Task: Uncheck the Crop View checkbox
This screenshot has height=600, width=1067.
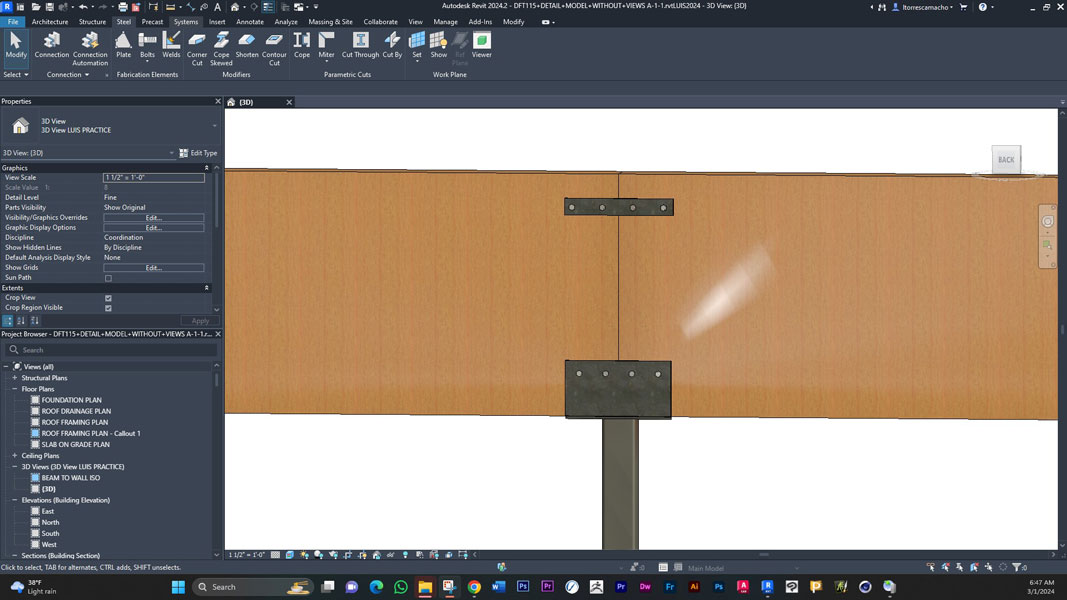Action: pyautogui.click(x=108, y=298)
